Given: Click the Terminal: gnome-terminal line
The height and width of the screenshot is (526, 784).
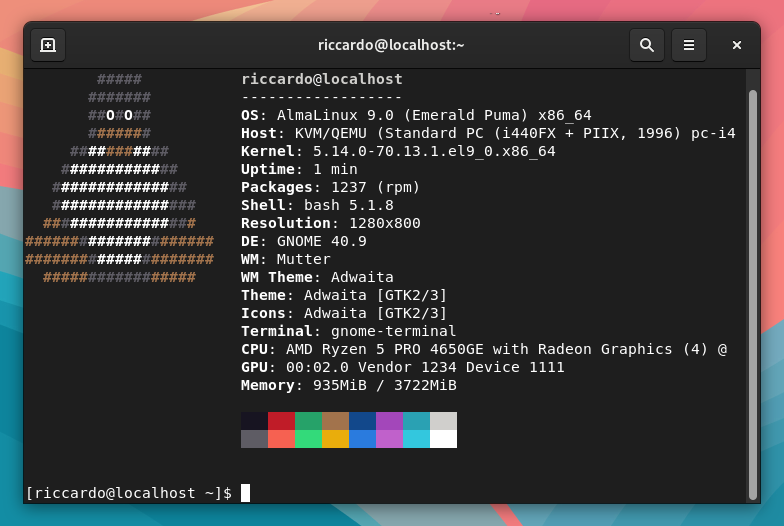Looking at the screenshot, I should (348, 332).
